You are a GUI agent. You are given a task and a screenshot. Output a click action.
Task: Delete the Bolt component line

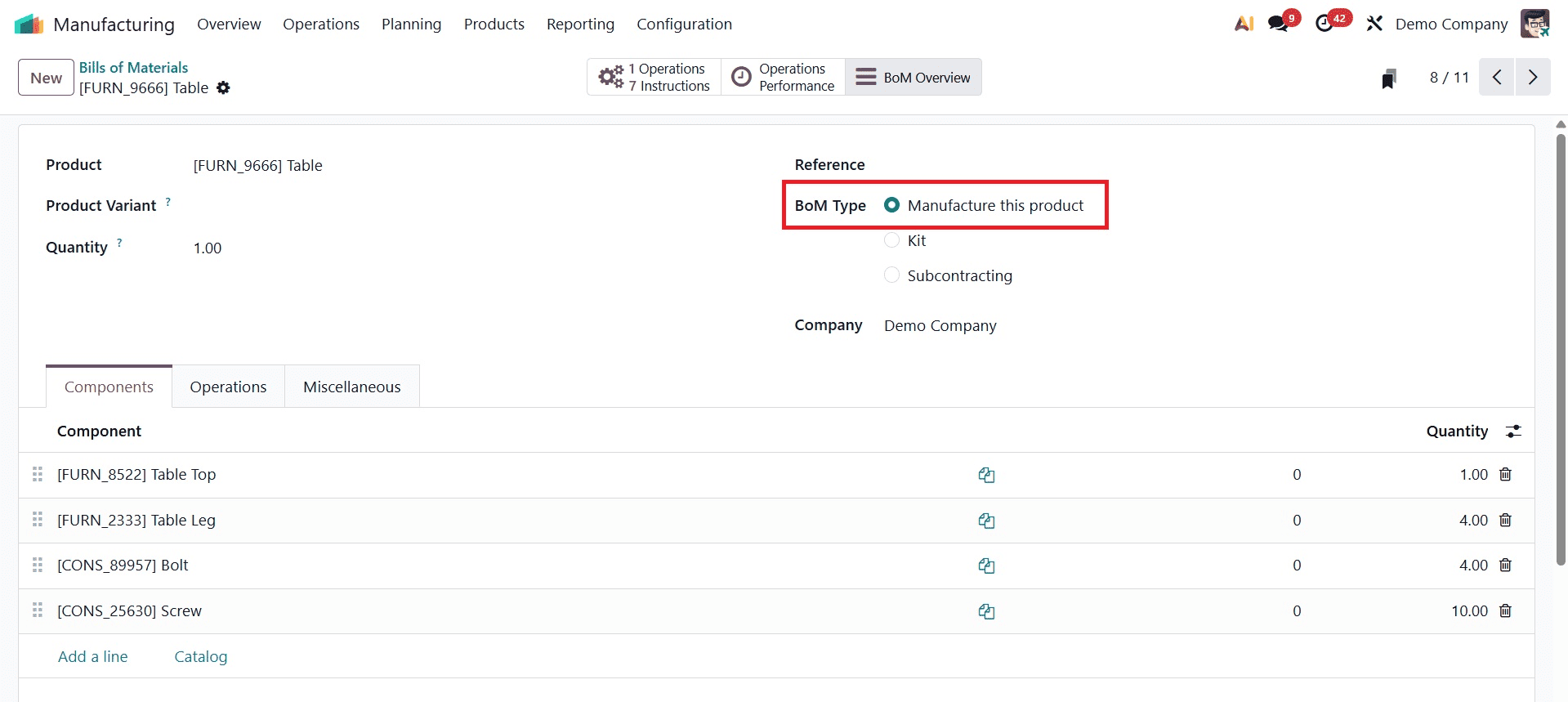(1505, 565)
